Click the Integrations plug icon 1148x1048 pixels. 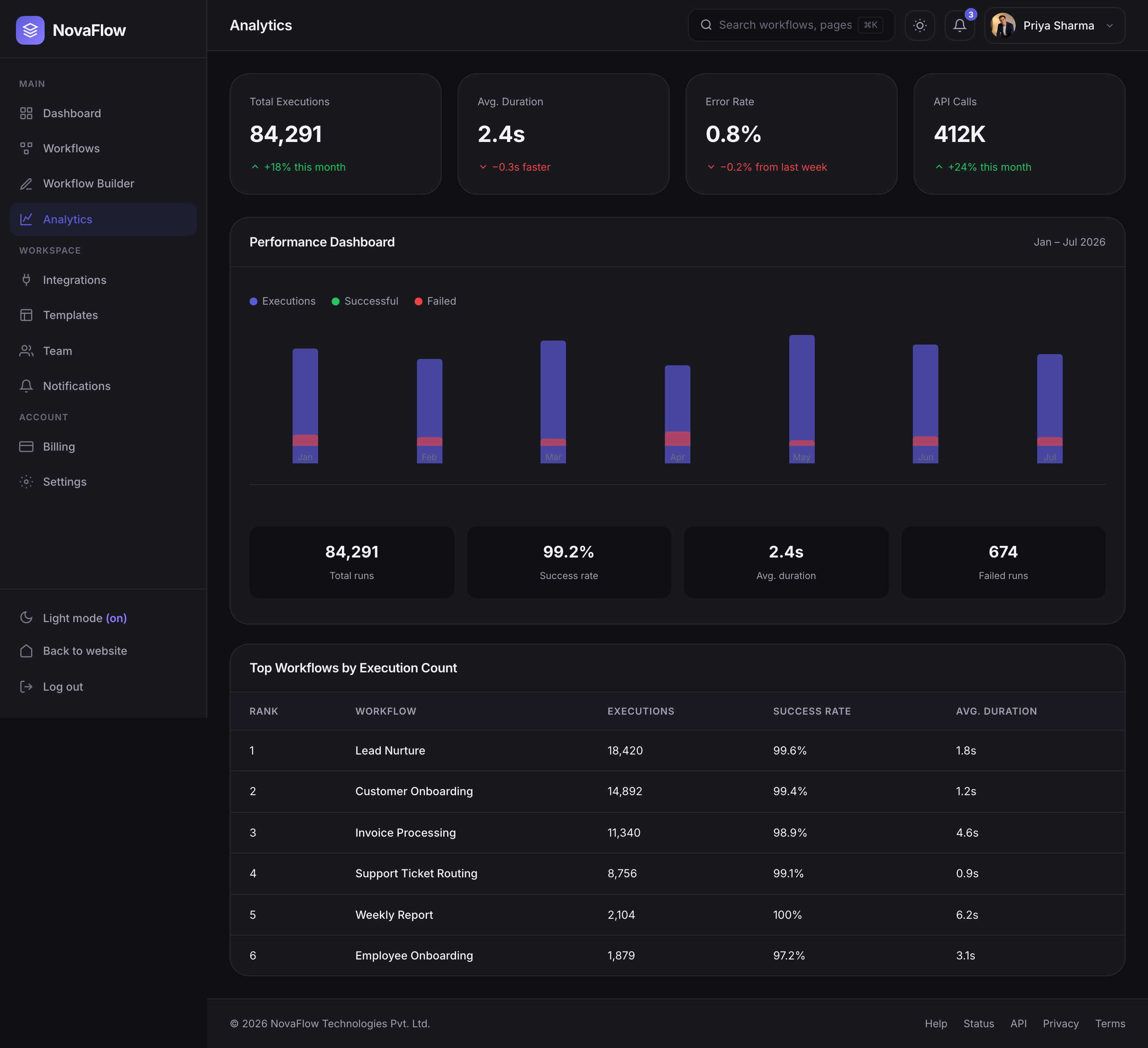26,280
